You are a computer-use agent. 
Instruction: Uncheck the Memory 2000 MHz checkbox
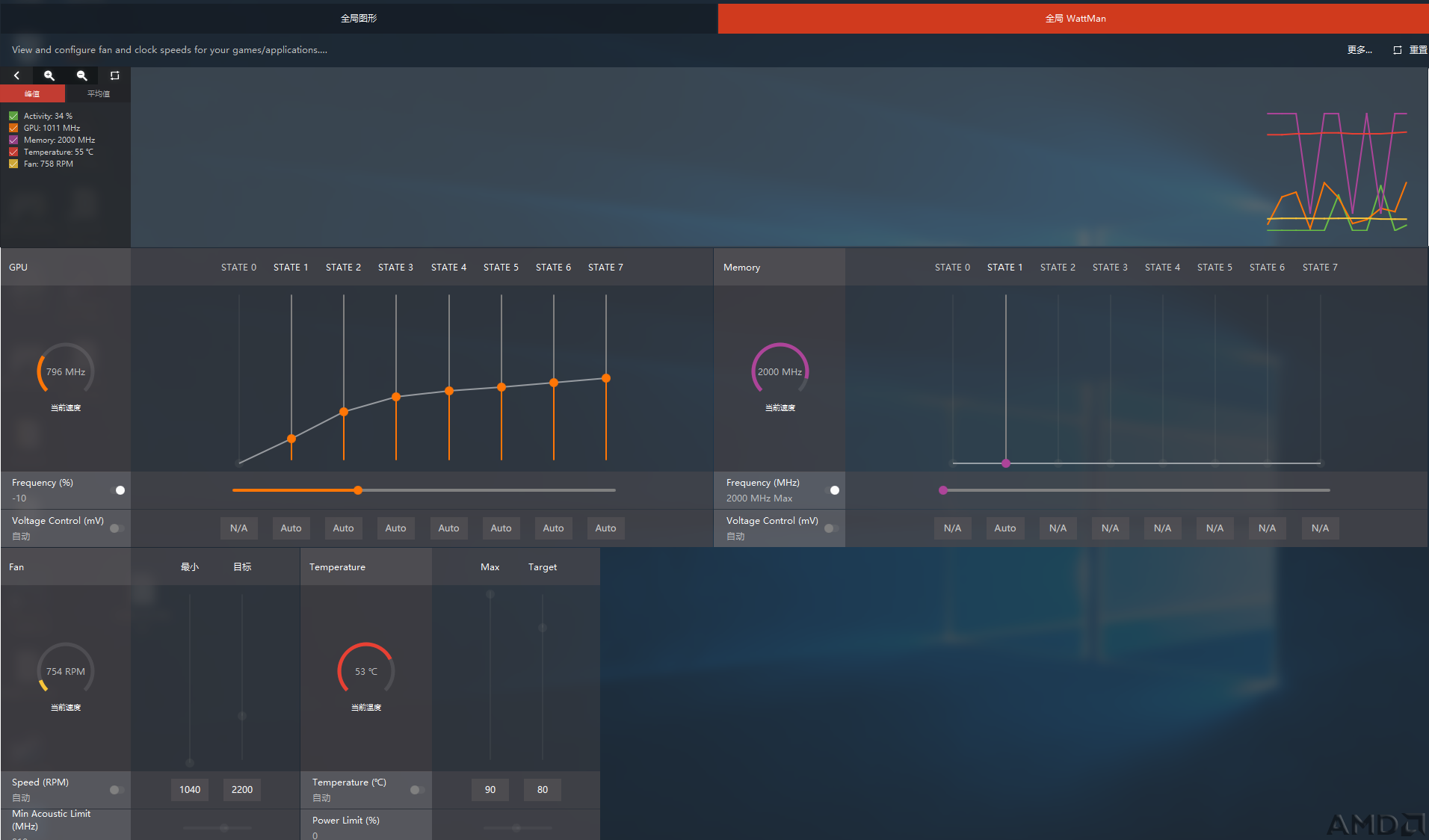point(13,140)
